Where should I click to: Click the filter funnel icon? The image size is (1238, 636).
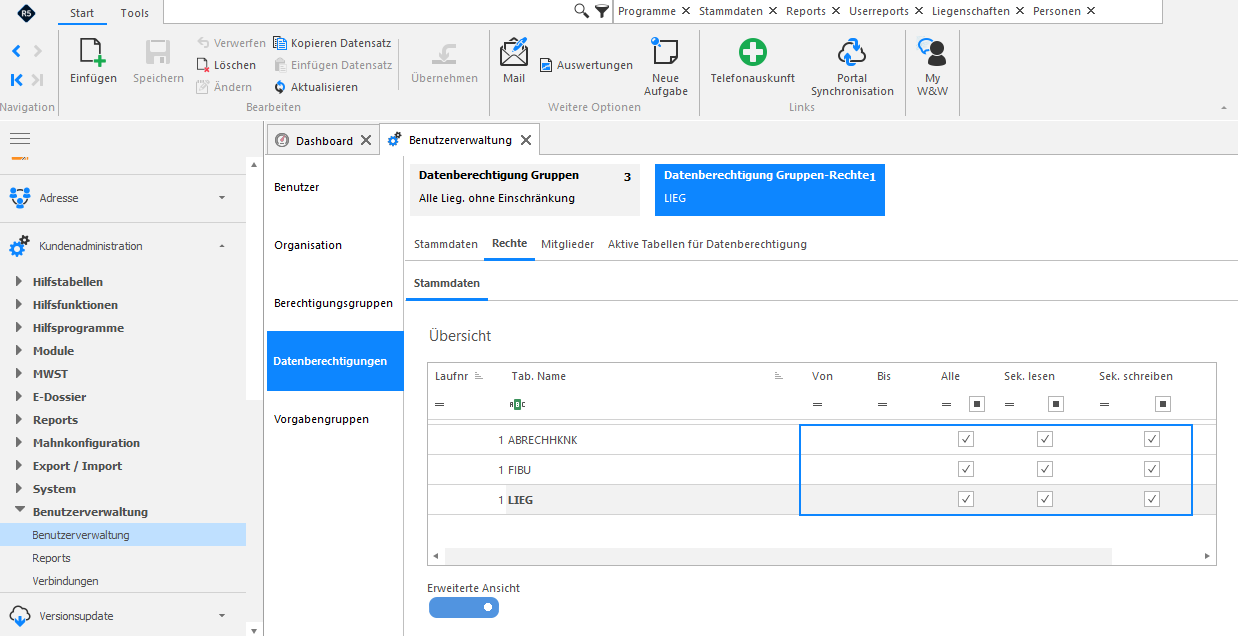click(601, 11)
